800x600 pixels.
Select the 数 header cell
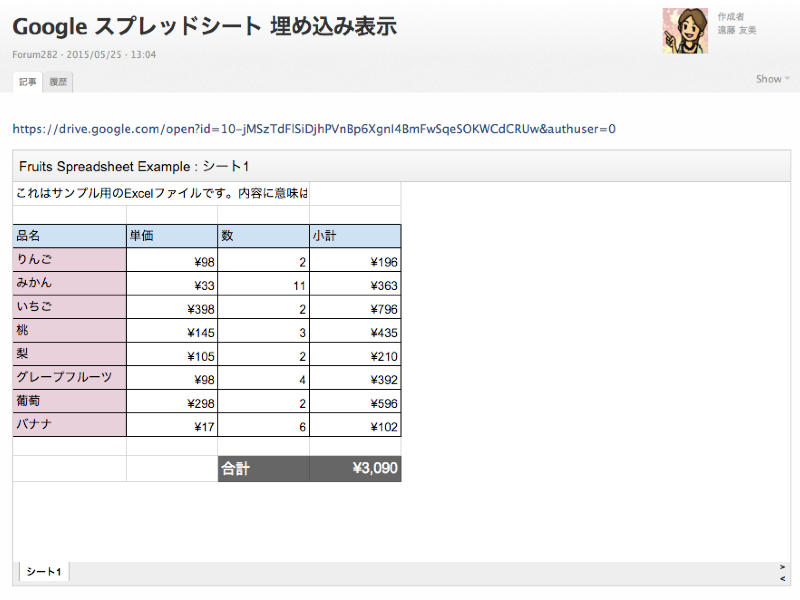coord(263,236)
